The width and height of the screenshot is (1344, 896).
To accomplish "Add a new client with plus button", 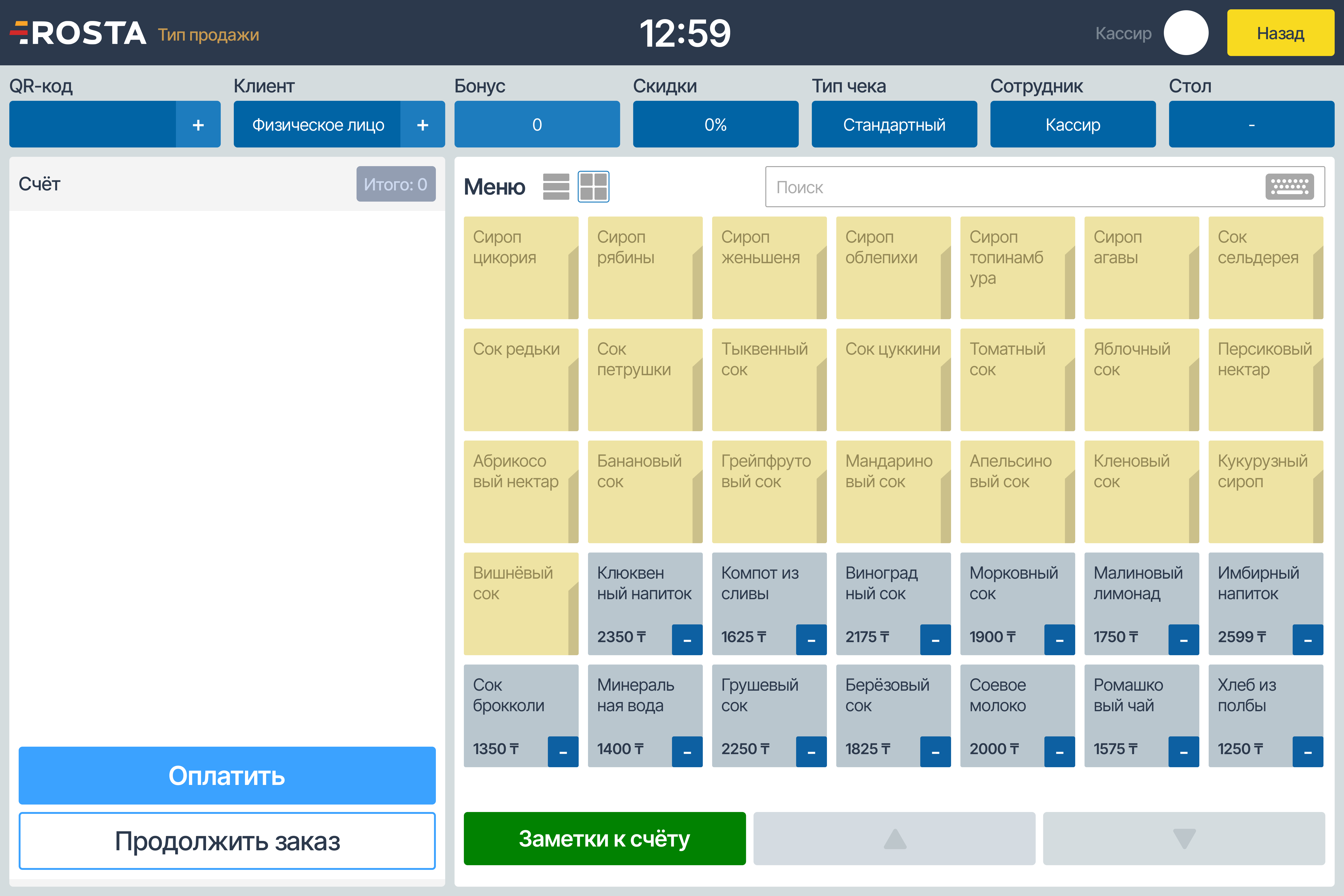I will tap(423, 125).
